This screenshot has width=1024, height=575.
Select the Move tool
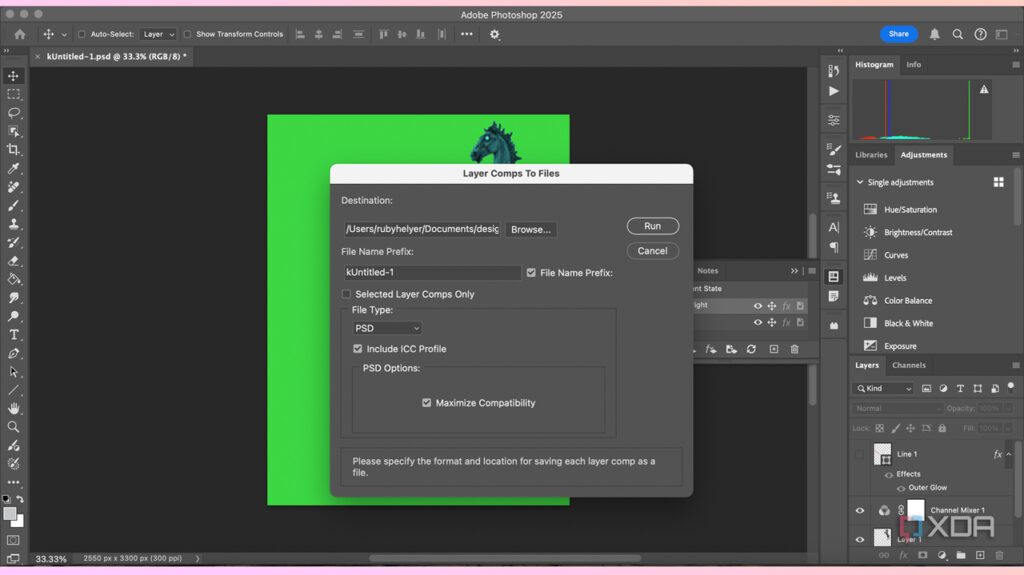click(x=13, y=76)
